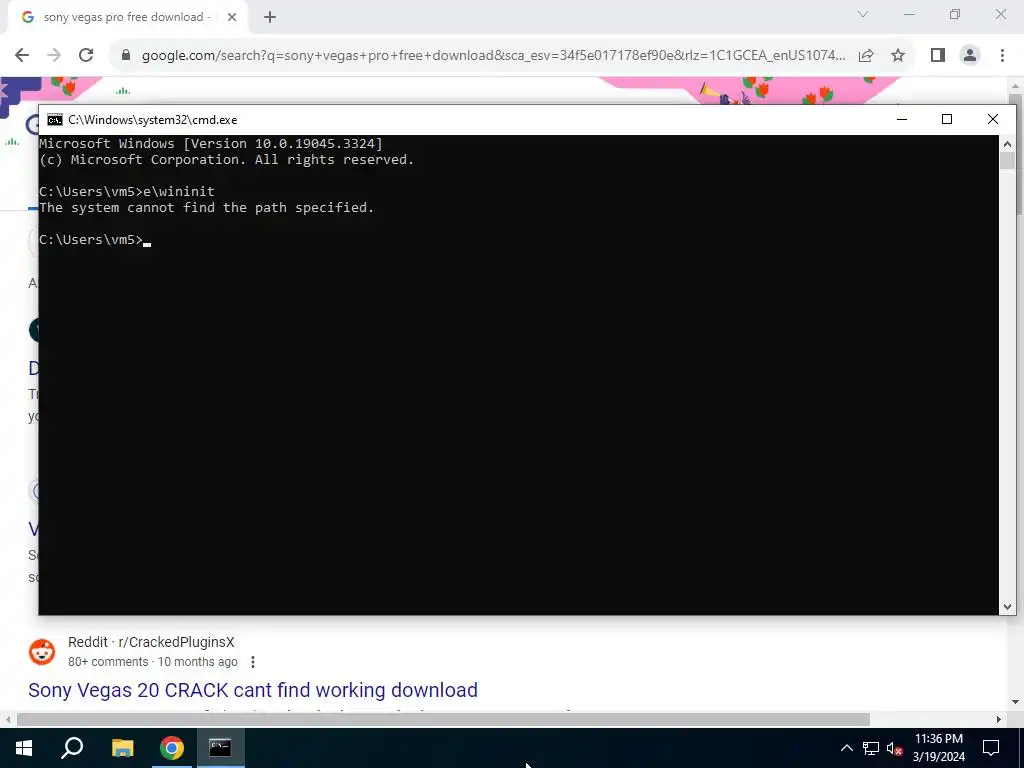Open more options for Reddit result

253,662
